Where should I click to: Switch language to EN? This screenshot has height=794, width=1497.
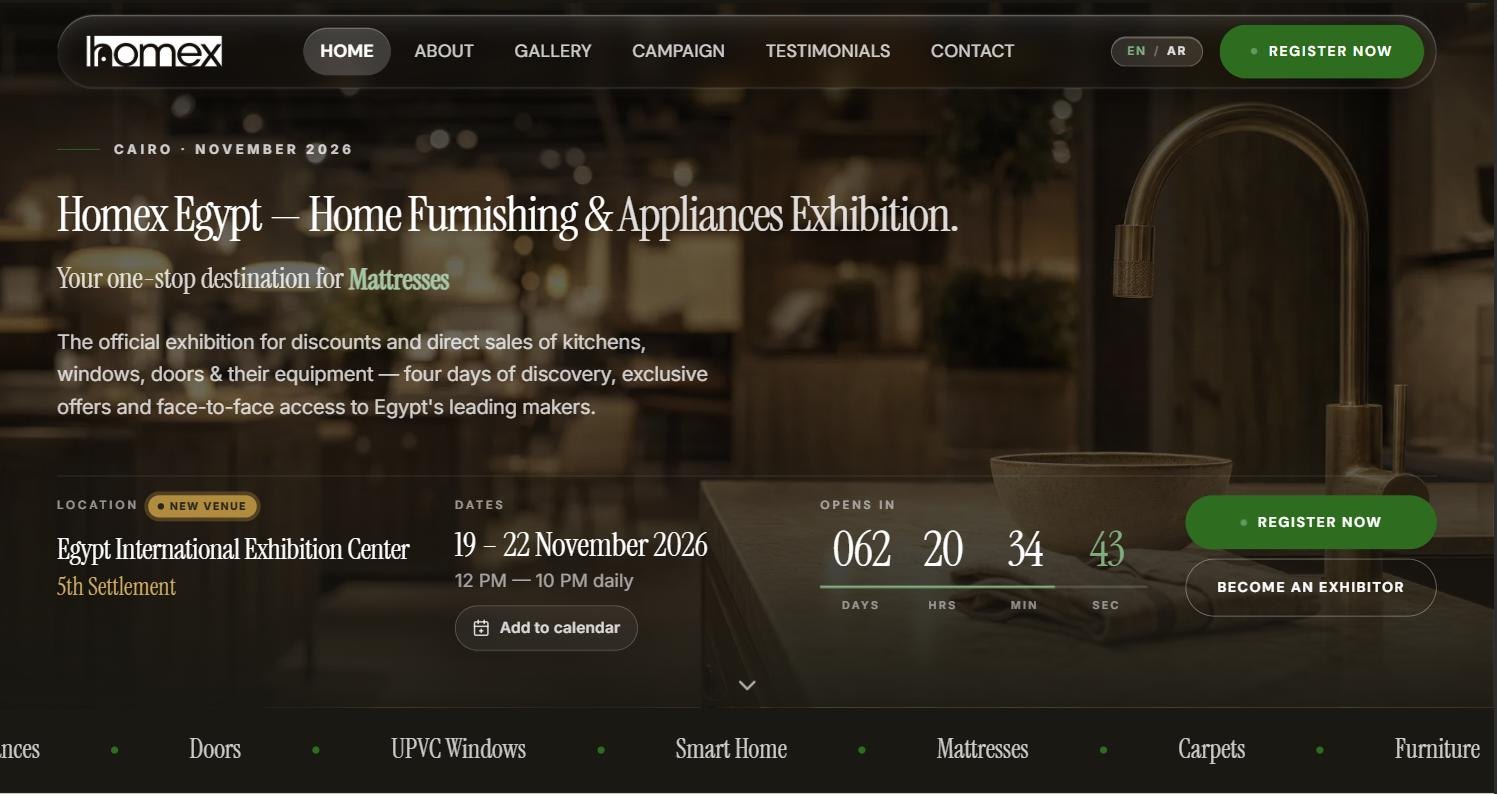[1136, 51]
